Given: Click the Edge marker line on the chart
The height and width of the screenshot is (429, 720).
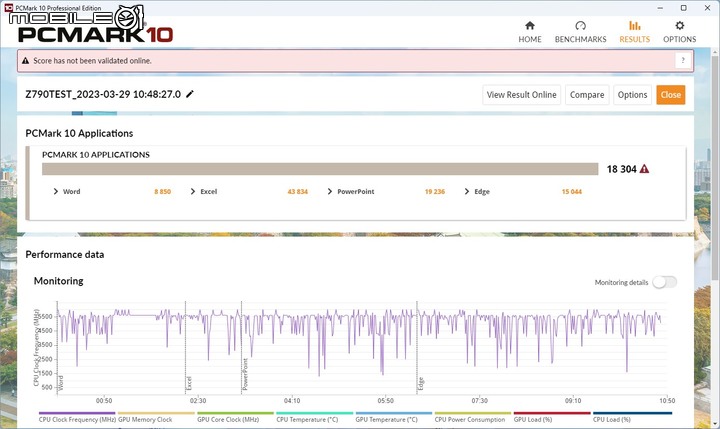Looking at the screenshot, I should click(x=417, y=348).
